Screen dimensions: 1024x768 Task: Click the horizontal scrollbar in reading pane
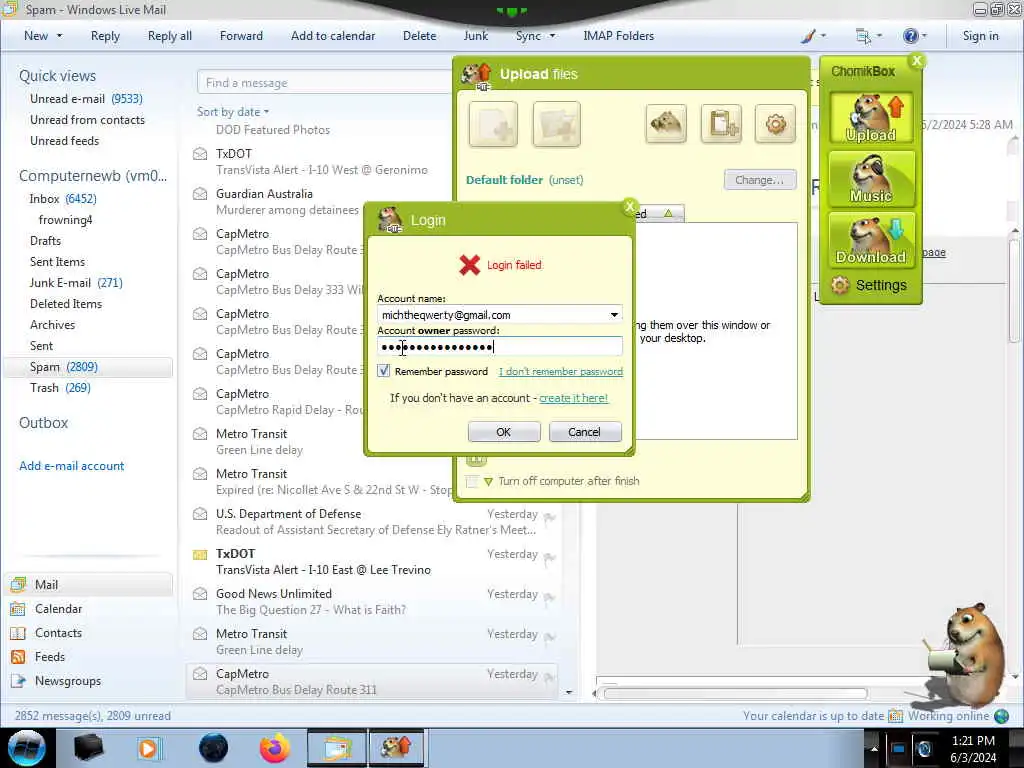click(735, 694)
